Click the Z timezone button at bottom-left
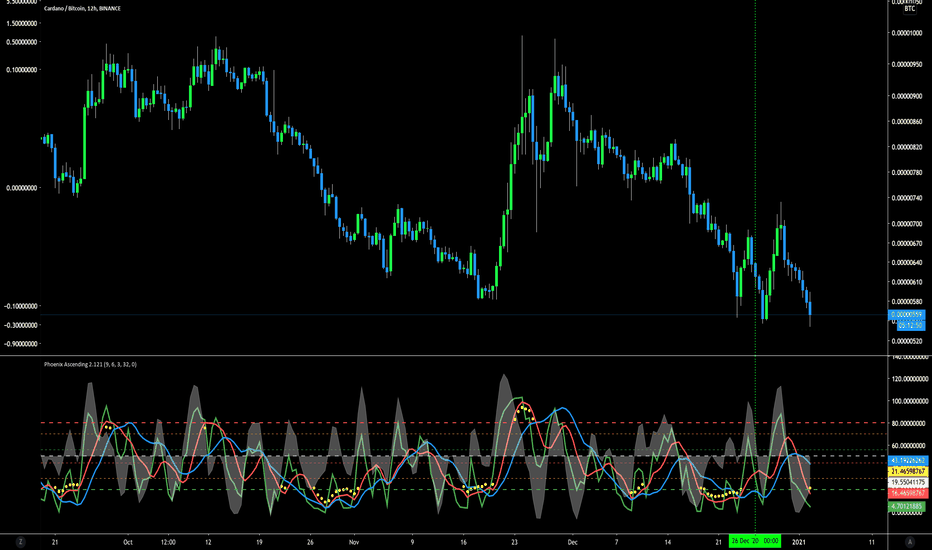932x550 pixels. point(21,542)
